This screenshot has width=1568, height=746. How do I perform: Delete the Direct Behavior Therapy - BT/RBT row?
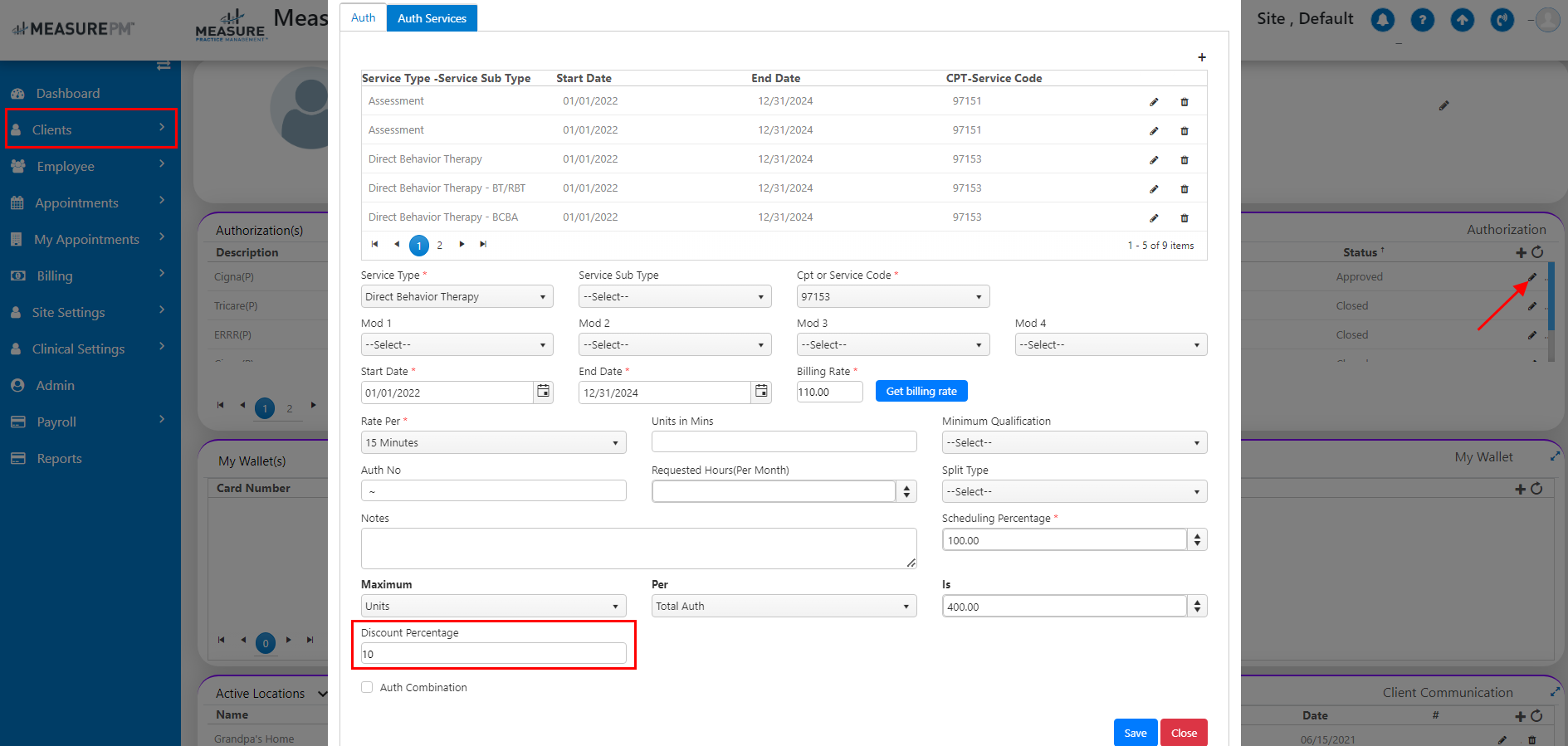pyautogui.click(x=1185, y=189)
